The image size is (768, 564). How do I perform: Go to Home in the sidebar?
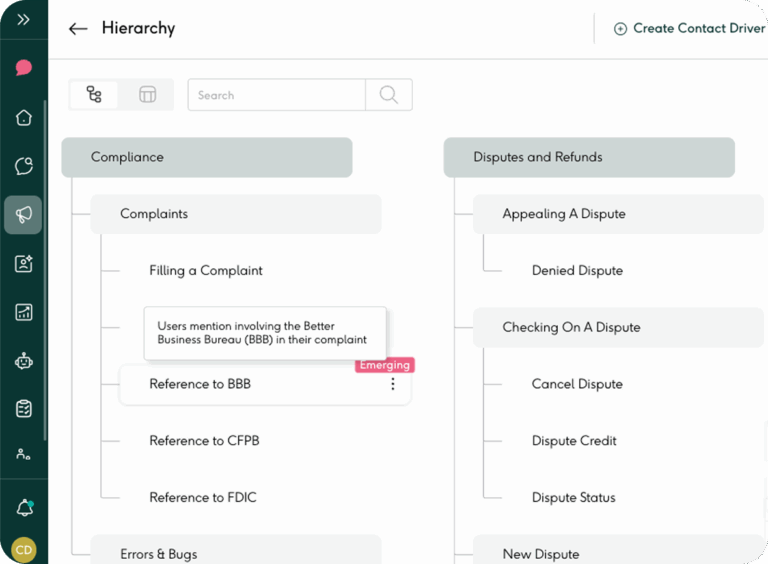23,118
